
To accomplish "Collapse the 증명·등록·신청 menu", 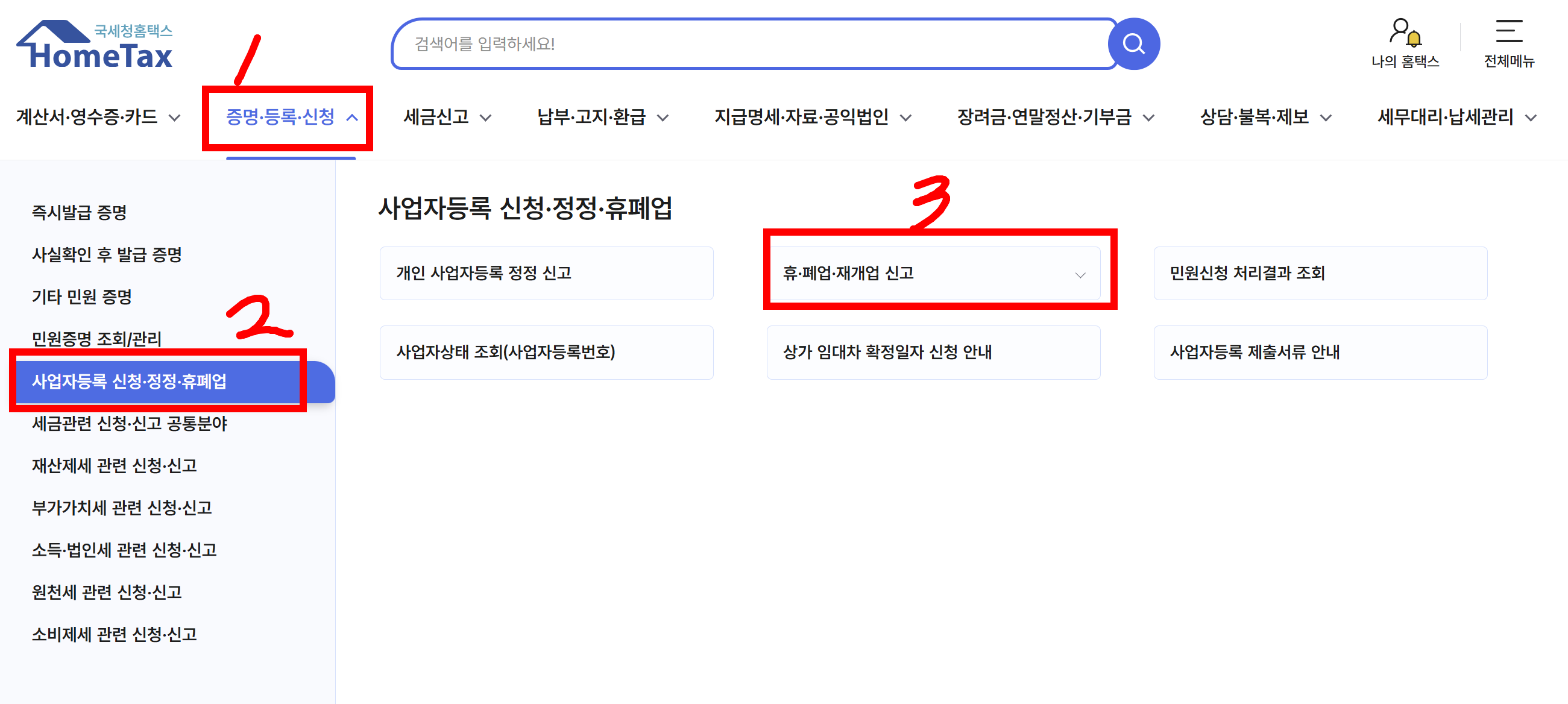I will [x=291, y=117].
